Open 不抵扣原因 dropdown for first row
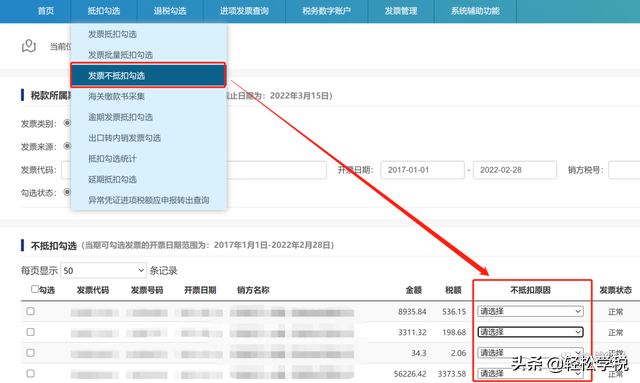Screen dimensions: 640x383 tap(530, 311)
